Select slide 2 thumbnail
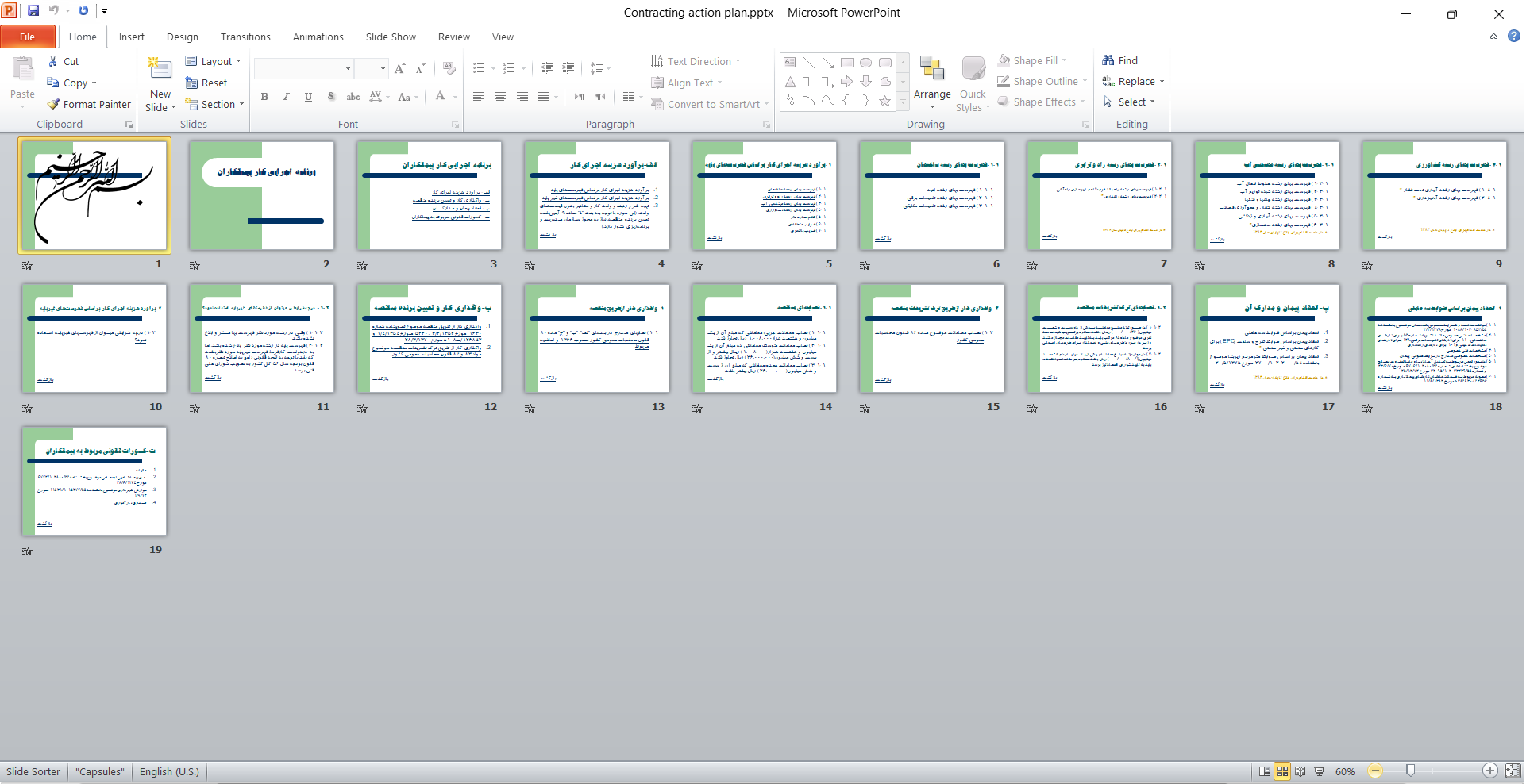This screenshot has height=784, width=1526. coord(262,196)
